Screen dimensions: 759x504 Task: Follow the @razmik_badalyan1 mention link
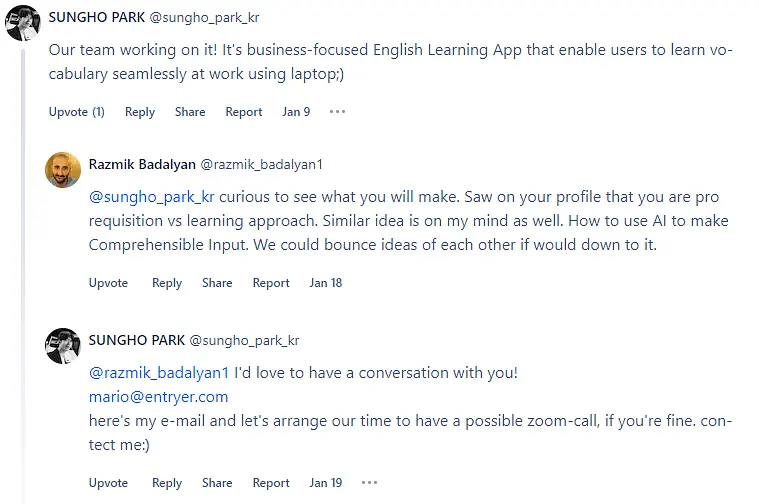tap(159, 373)
